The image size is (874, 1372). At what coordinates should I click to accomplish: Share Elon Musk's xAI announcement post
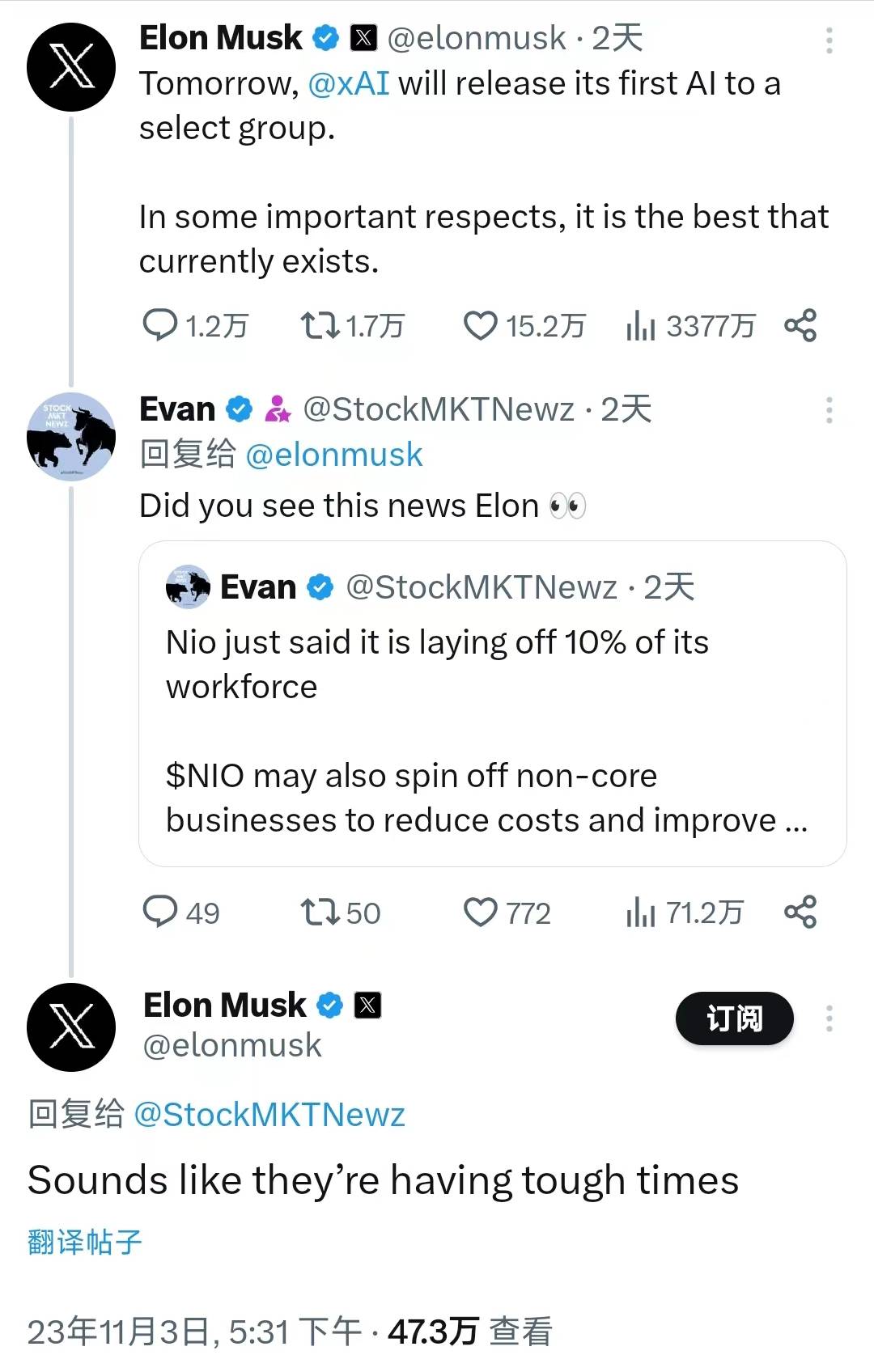(x=800, y=325)
